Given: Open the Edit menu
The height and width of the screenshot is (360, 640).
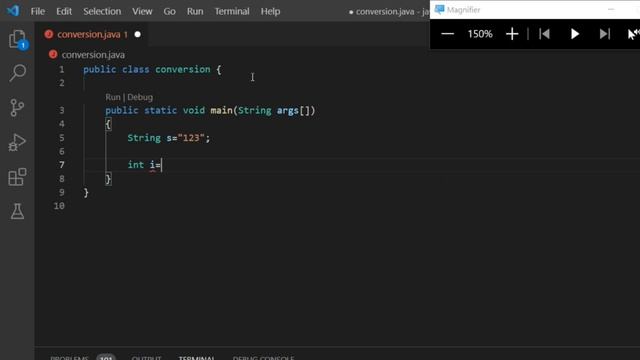Looking at the screenshot, I should pos(64,11).
